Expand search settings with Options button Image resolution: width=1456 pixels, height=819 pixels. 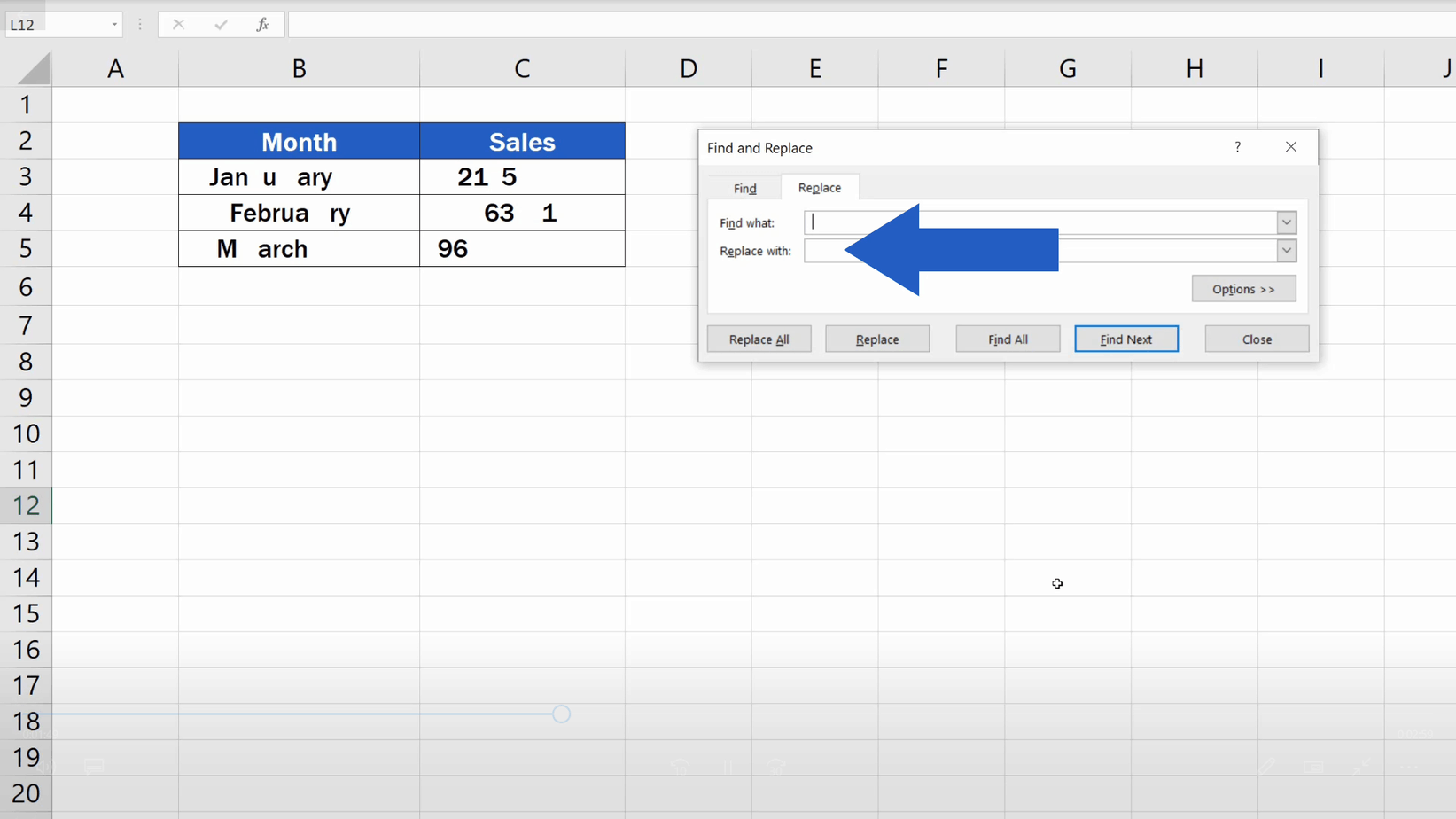tap(1242, 288)
